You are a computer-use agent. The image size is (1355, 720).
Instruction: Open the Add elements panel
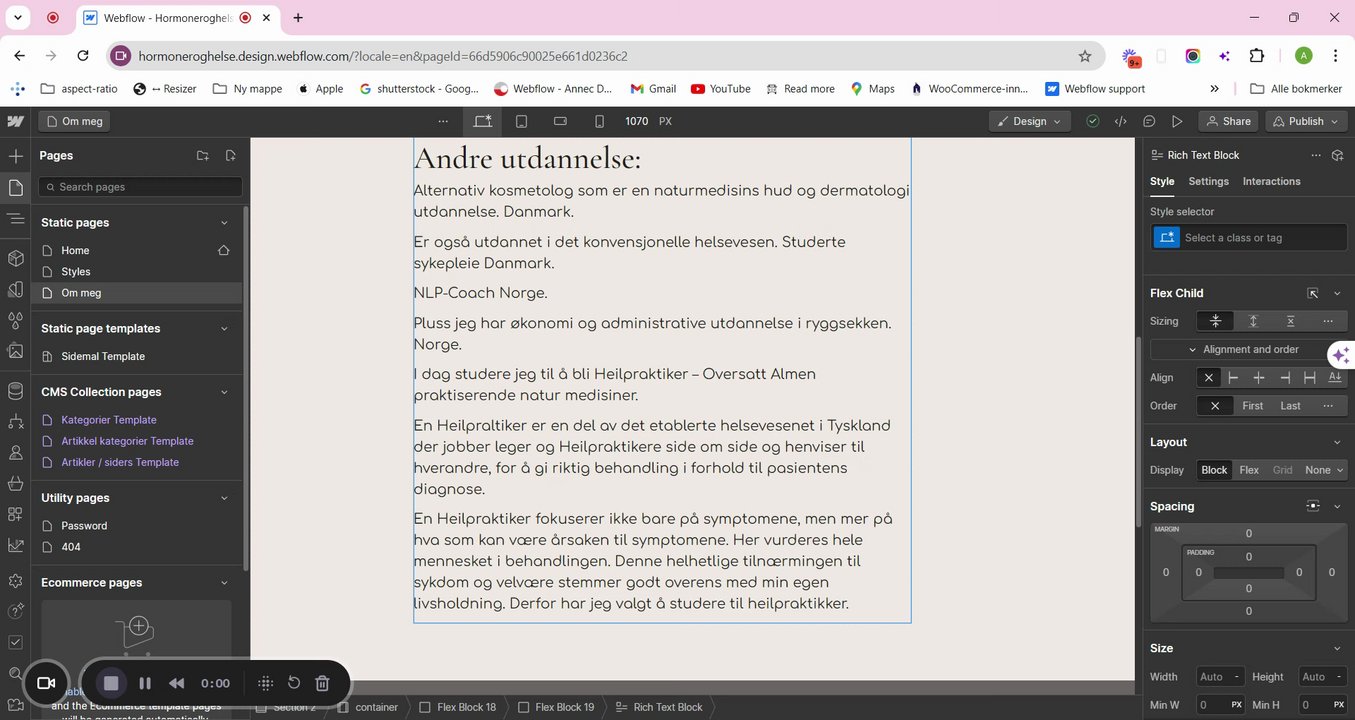click(15, 156)
